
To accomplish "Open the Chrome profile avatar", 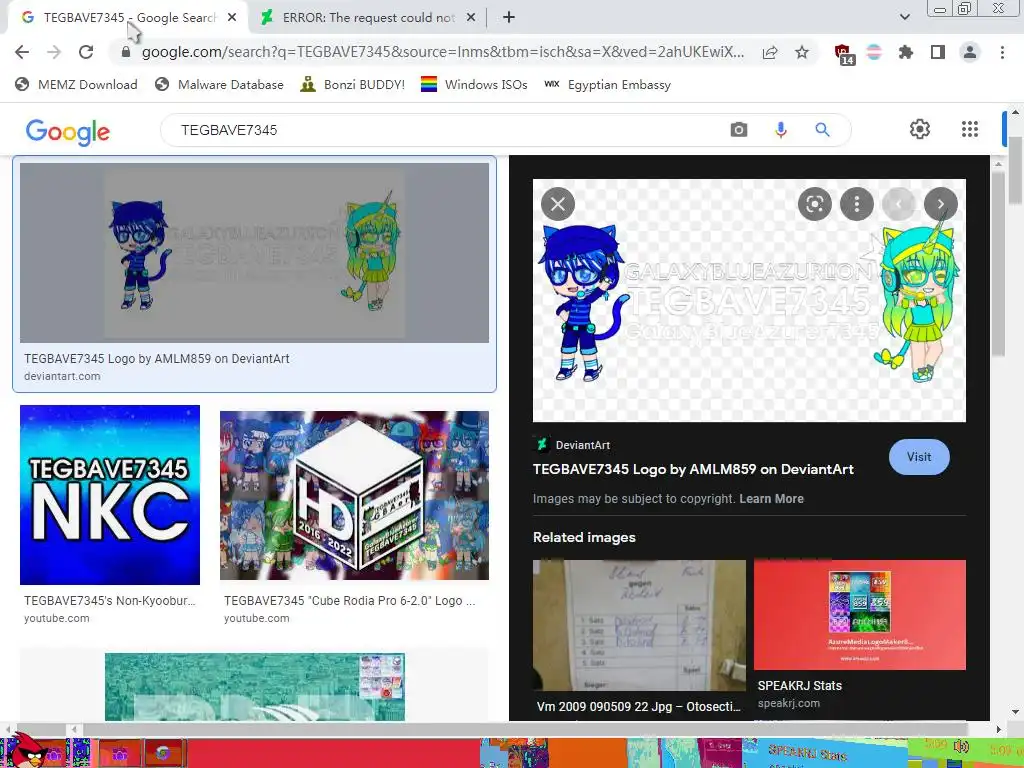I will pyautogui.click(x=970, y=52).
